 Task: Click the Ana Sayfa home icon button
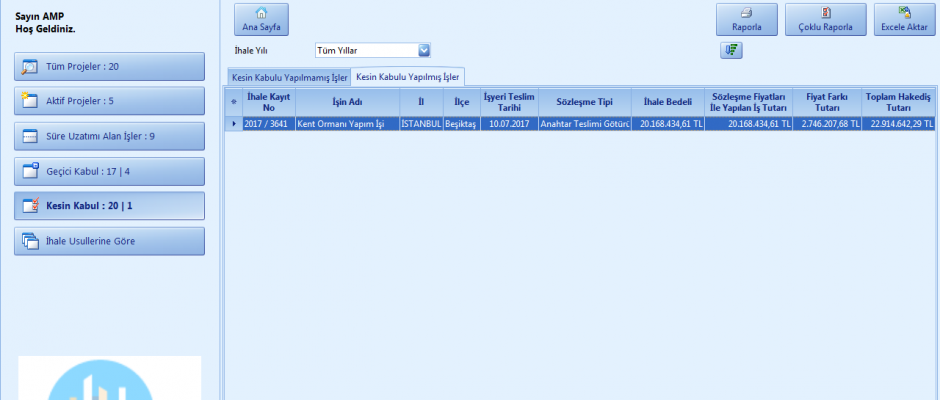coord(261,20)
